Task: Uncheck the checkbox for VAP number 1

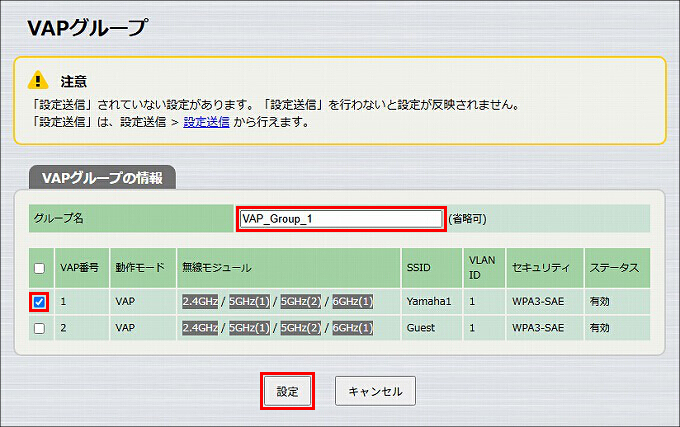Action: (x=39, y=302)
